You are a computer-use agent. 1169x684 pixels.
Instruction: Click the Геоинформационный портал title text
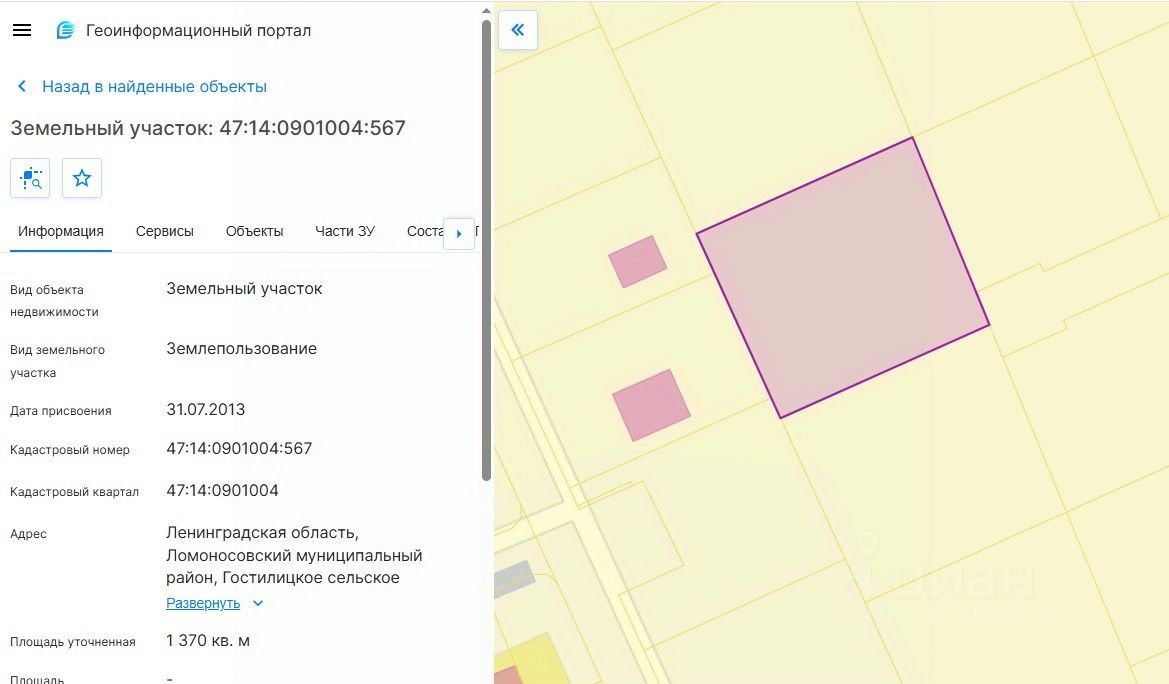198,31
